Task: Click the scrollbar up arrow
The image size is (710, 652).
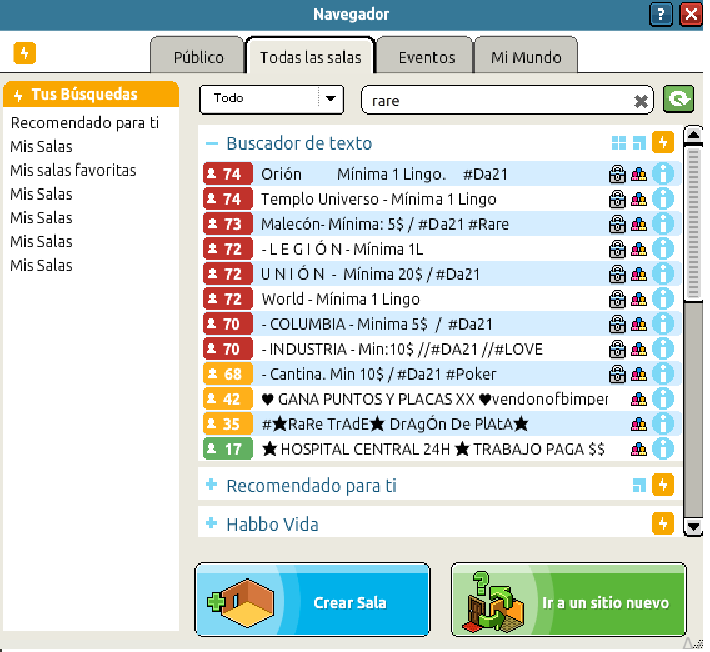Action: 693,134
